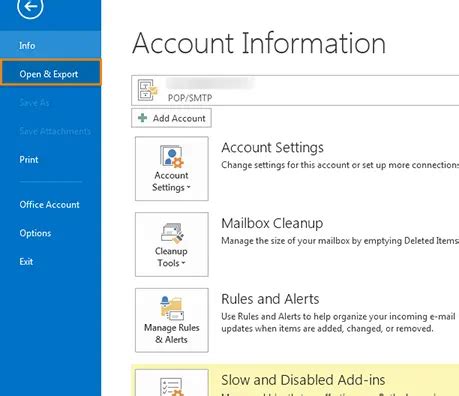Open Office Account page
Image resolution: width=459 pixels, height=396 pixels.
pyautogui.click(x=49, y=204)
